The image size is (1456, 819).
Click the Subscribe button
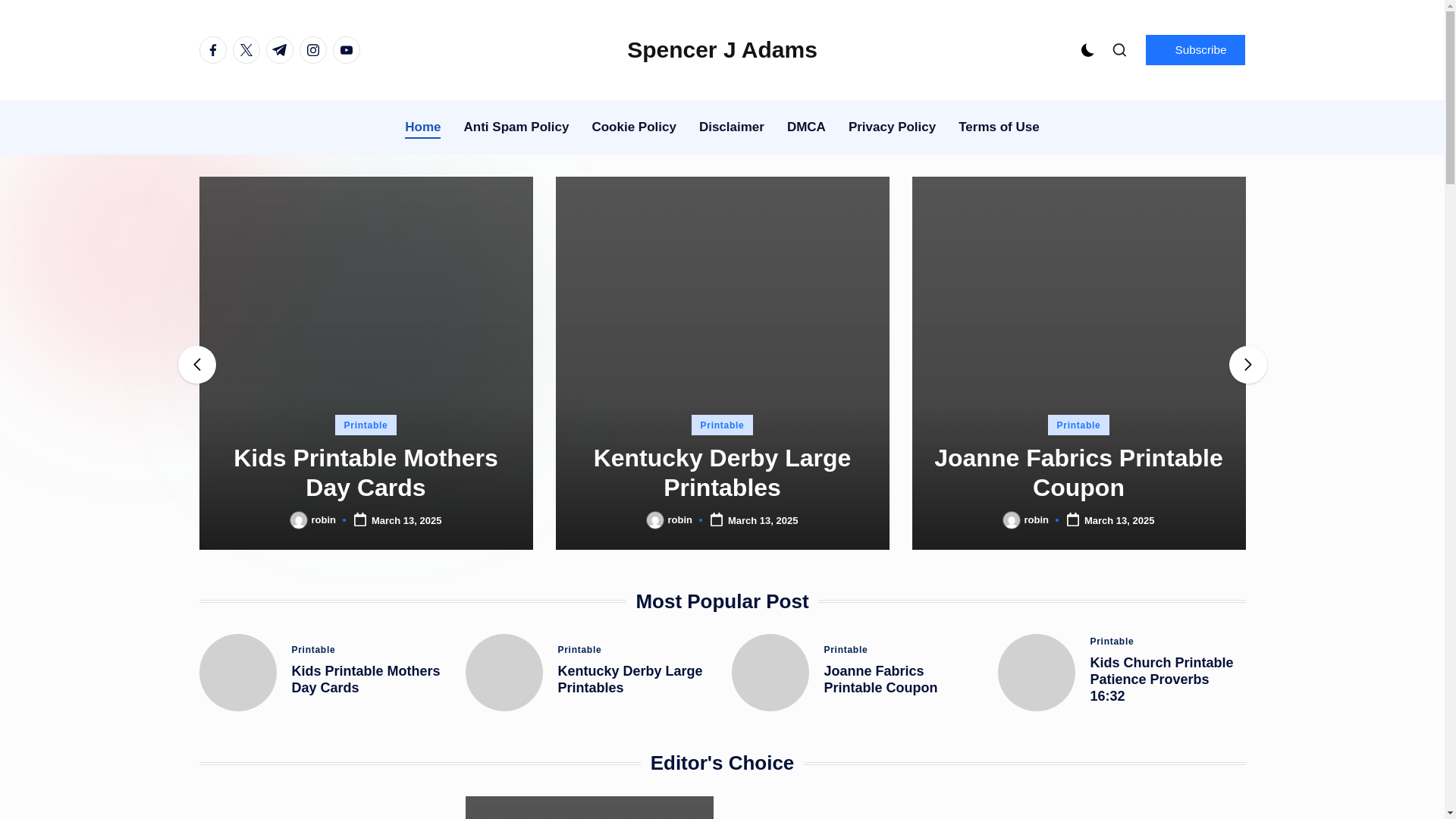click(x=1195, y=50)
